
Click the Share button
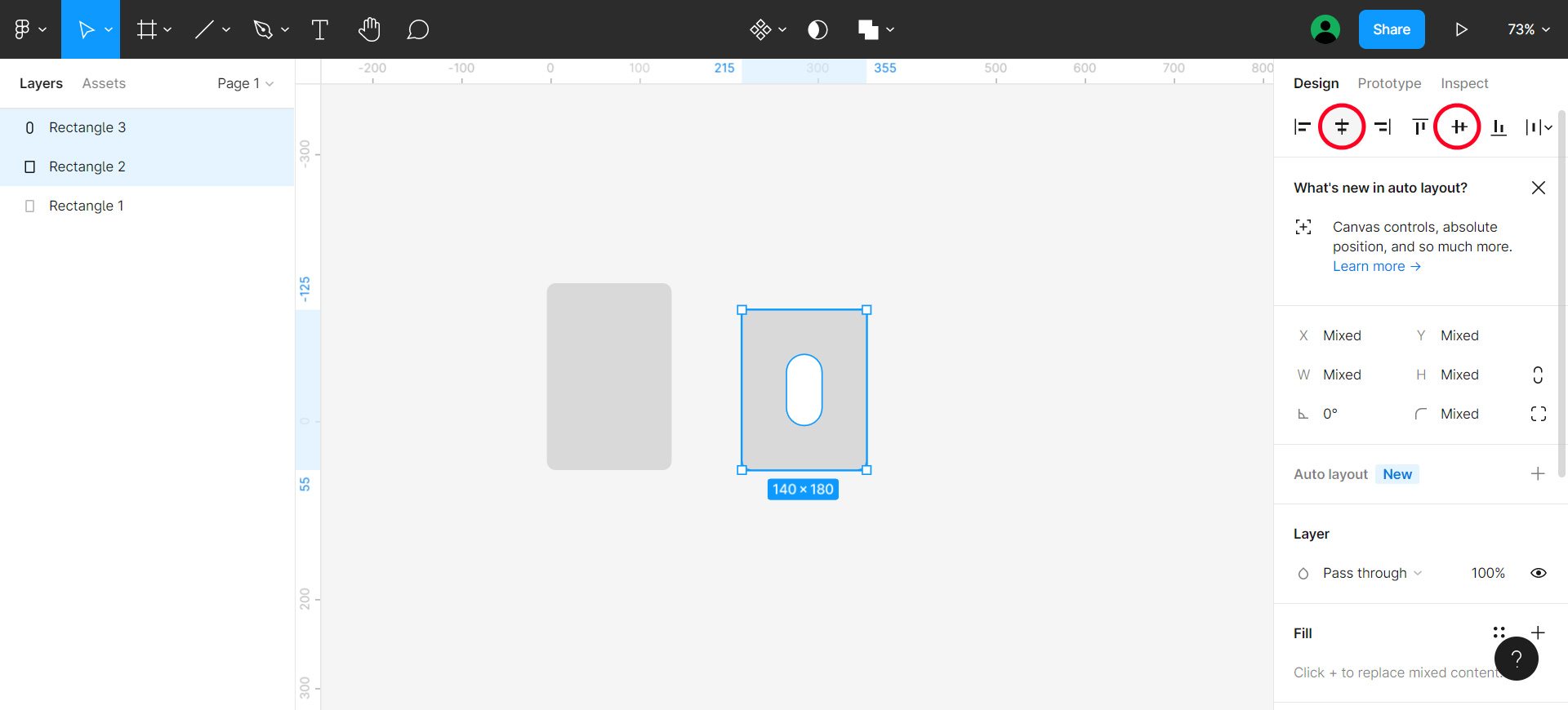[1392, 30]
